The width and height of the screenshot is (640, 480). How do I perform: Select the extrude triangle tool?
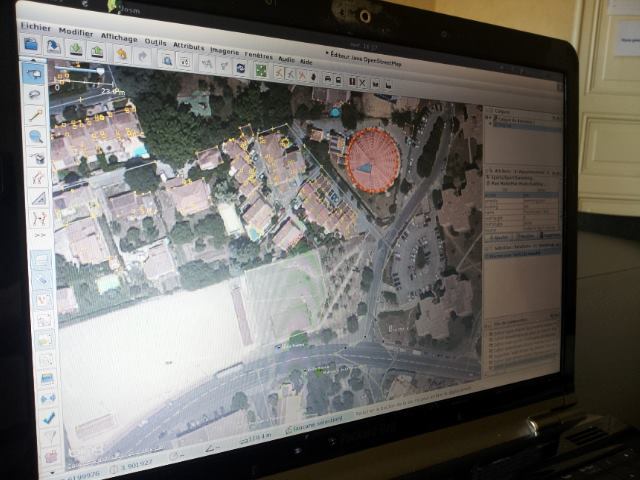point(39,199)
